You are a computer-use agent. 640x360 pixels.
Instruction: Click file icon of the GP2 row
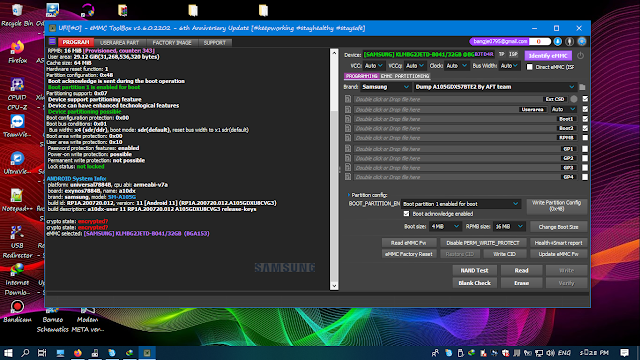pos(348,158)
